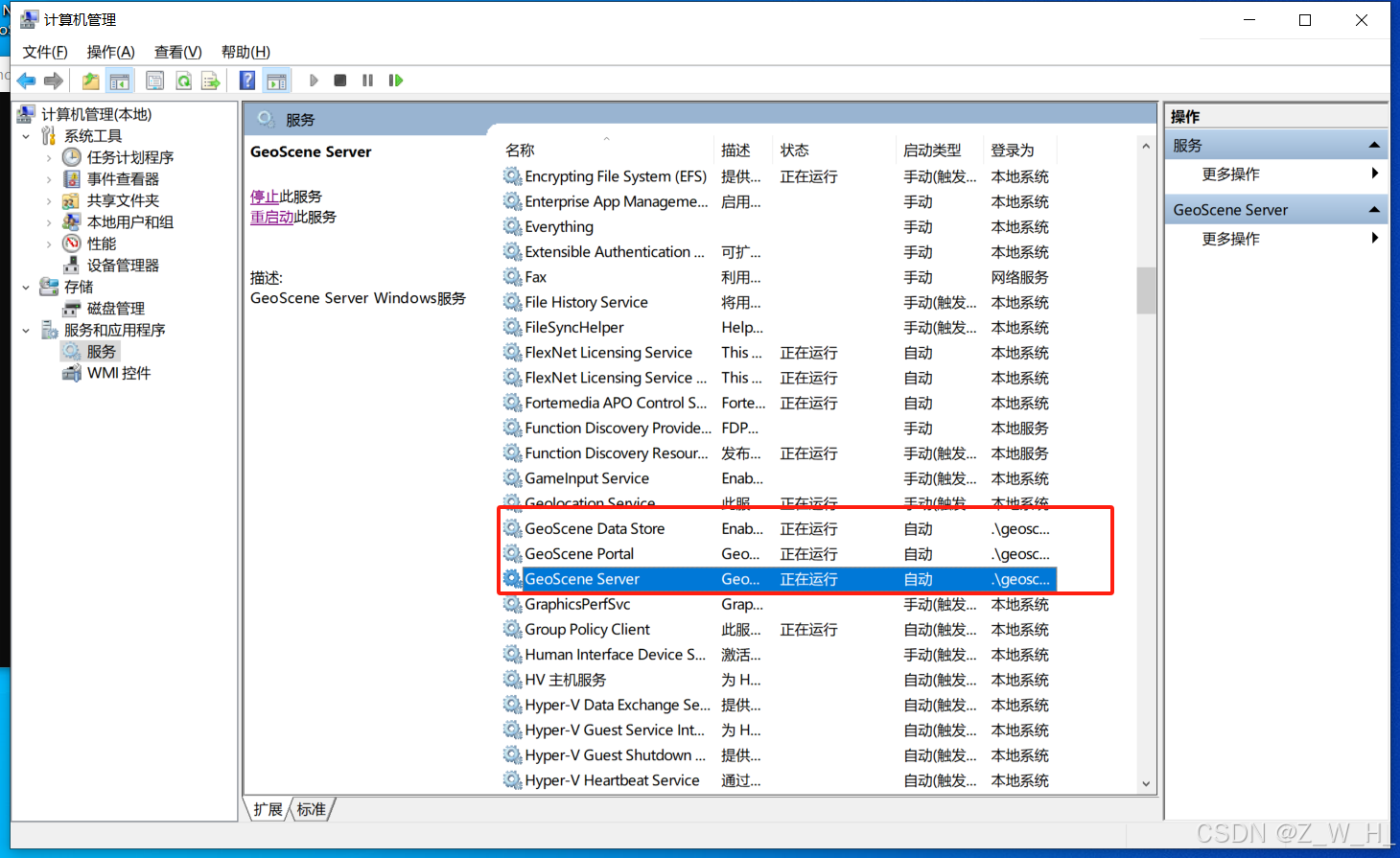The width and height of the screenshot is (1400, 858).
Task: Open the 帮助(H) menu
Action: (245, 52)
